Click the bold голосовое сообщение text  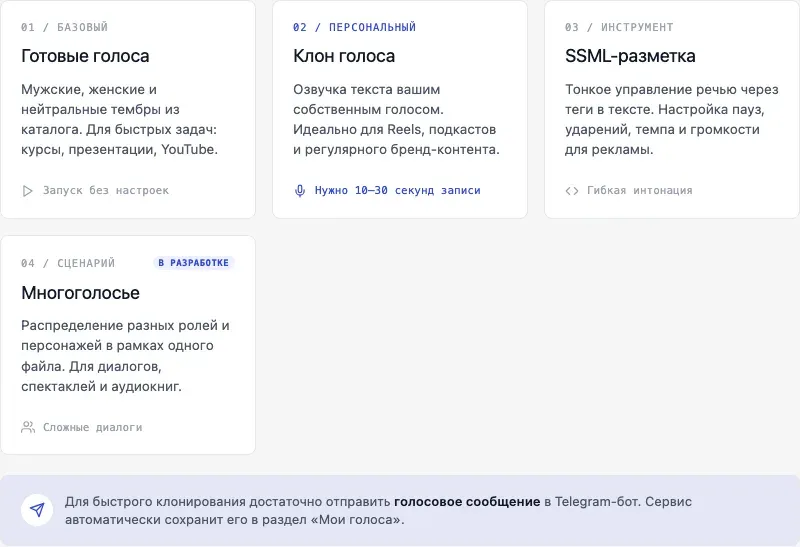467,502
